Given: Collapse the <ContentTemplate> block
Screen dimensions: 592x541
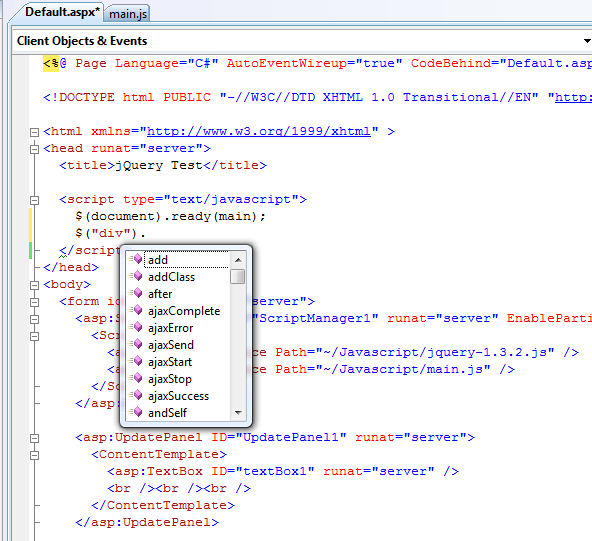Looking at the screenshot, I should 34,455.
